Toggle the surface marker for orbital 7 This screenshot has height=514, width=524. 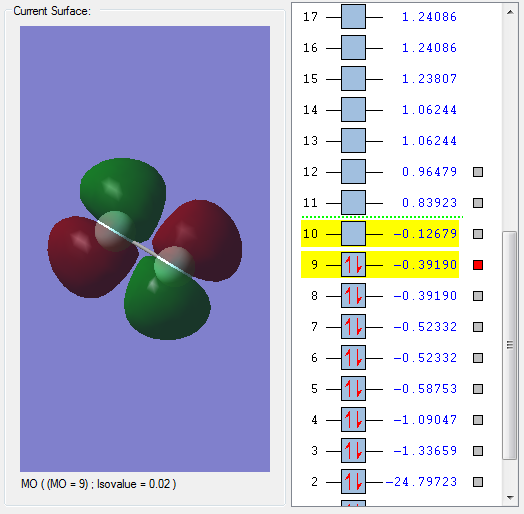(x=478, y=327)
